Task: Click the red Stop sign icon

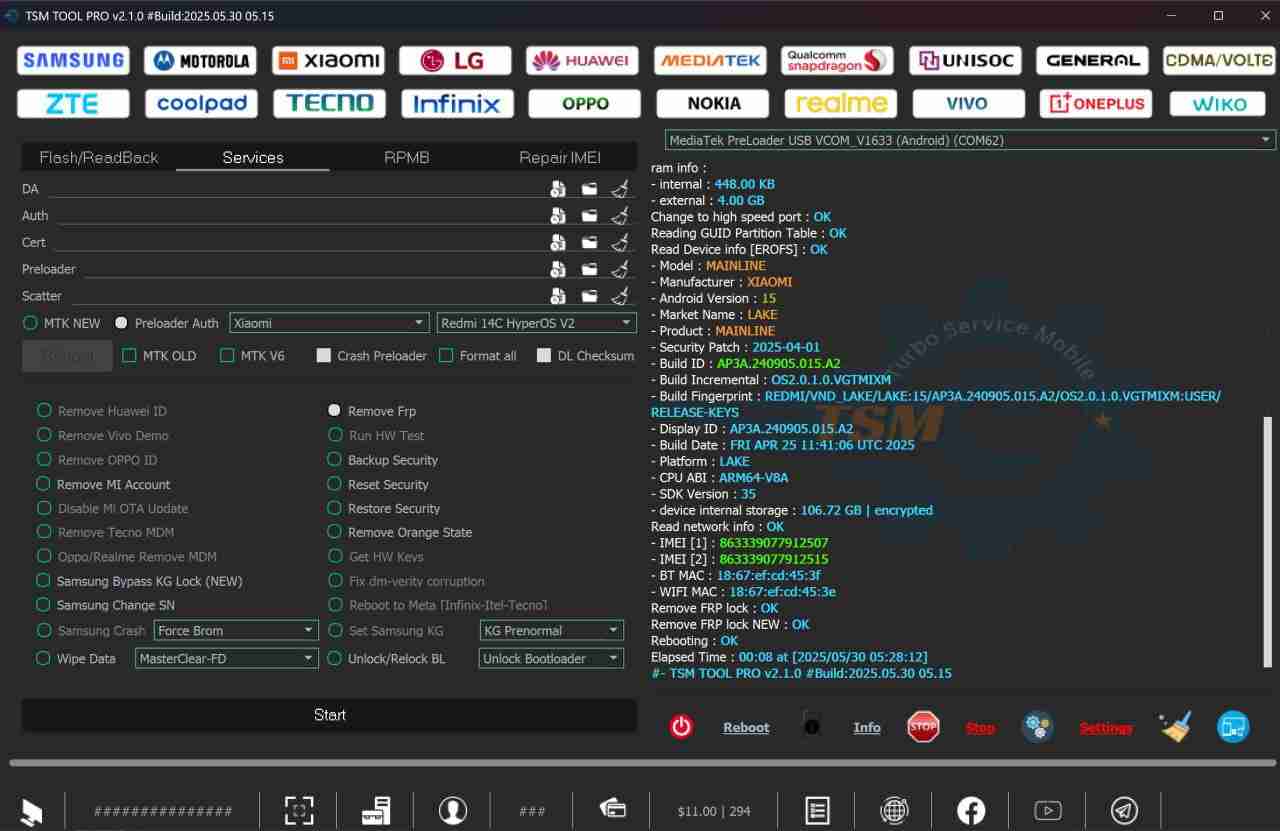Action: [923, 727]
